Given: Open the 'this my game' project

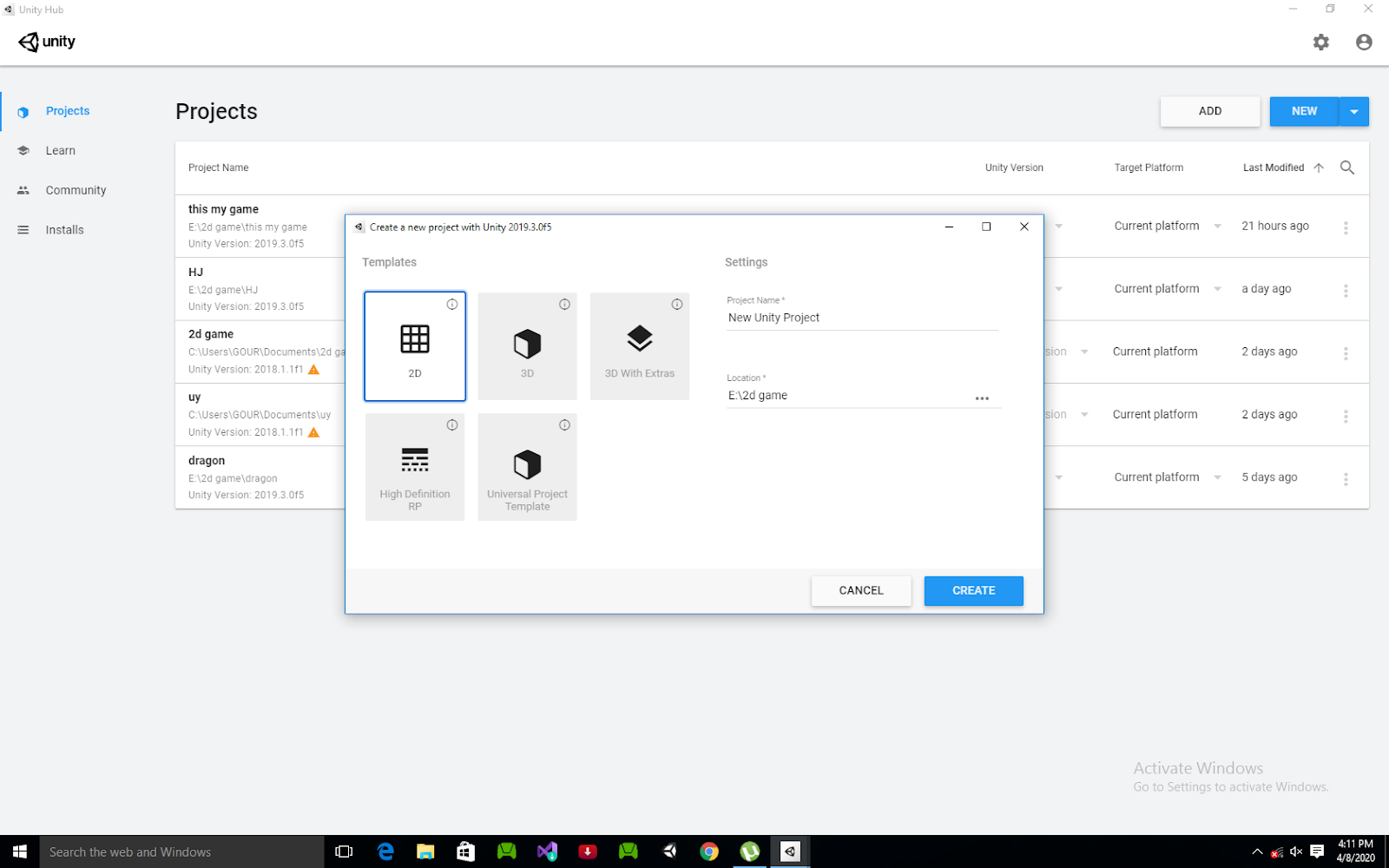Looking at the screenshot, I should coord(223,209).
